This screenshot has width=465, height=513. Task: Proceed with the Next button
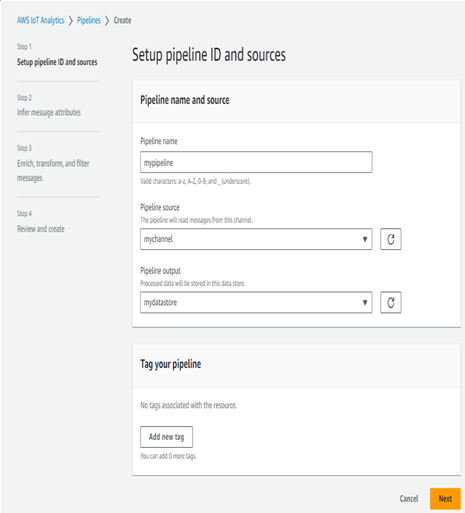pyautogui.click(x=445, y=499)
